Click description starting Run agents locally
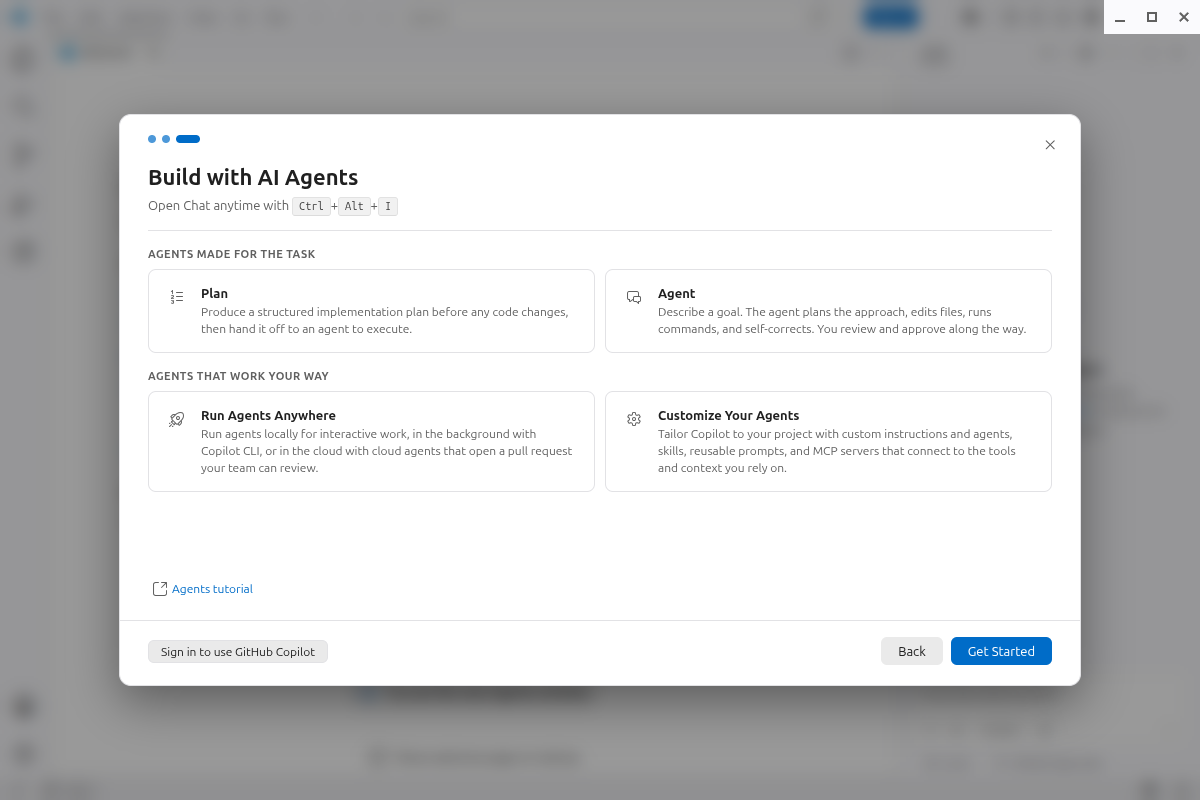Screen dimensions: 1200x800 (x=386, y=451)
